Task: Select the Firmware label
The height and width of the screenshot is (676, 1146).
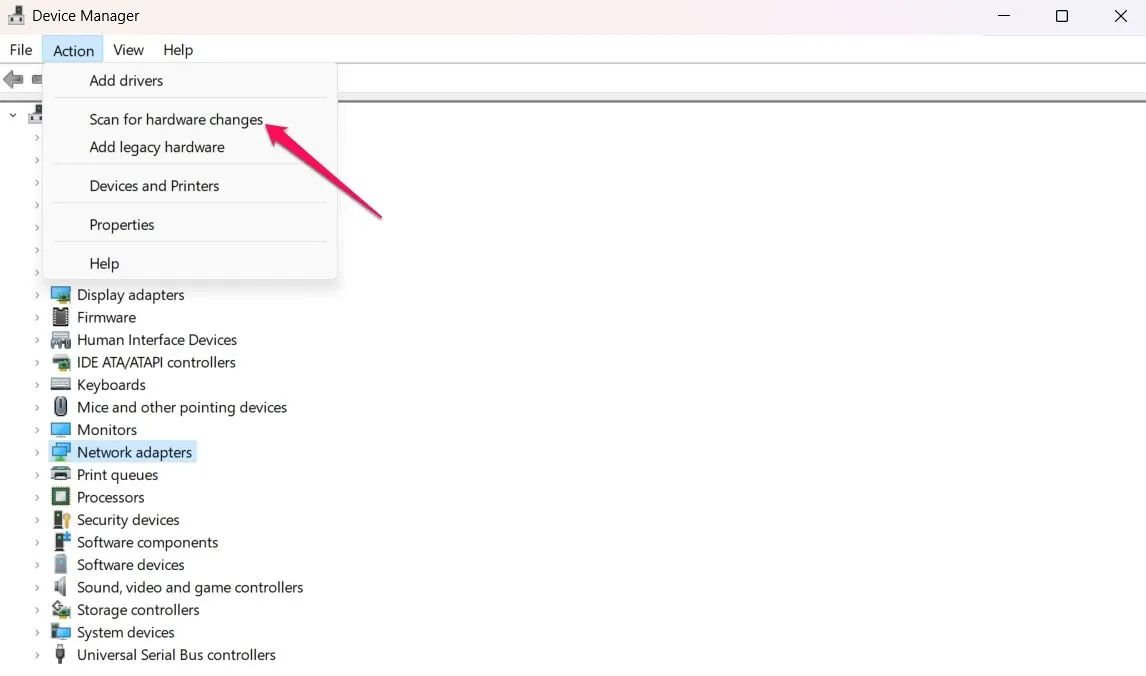Action: 107,317
